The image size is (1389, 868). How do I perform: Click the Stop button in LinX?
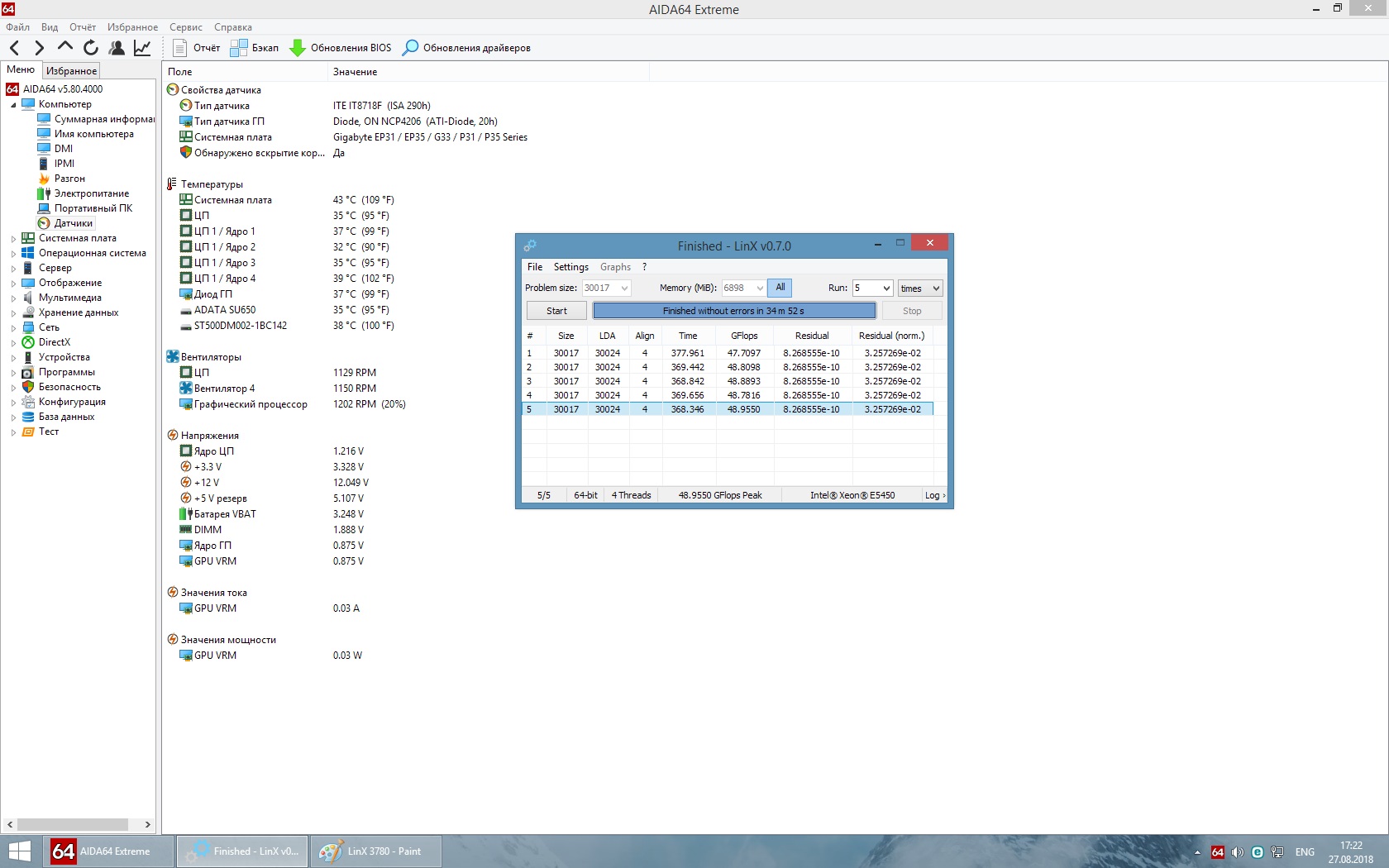(x=912, y=311)
